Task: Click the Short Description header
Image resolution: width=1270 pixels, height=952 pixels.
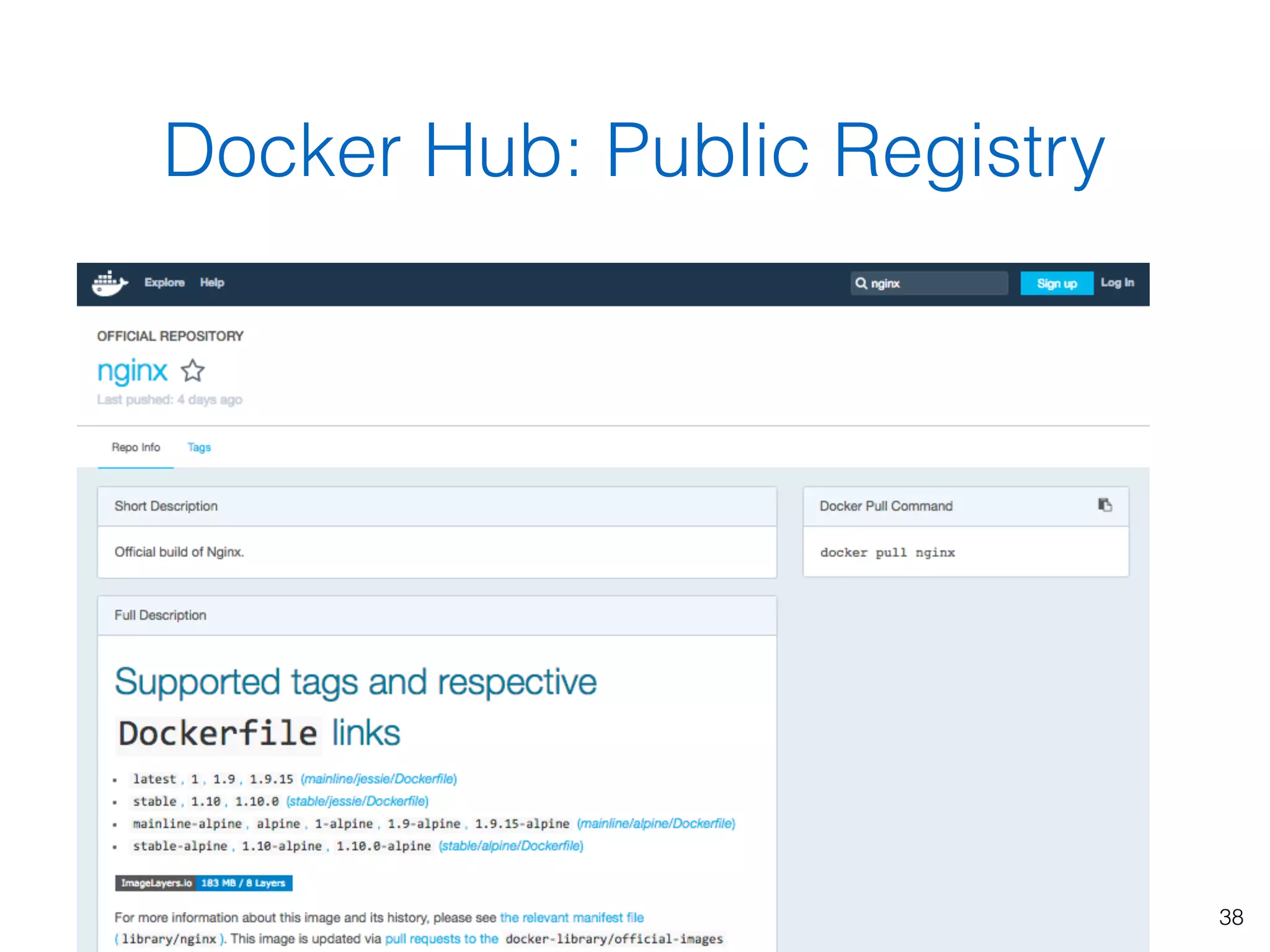Action: (437, 506)
